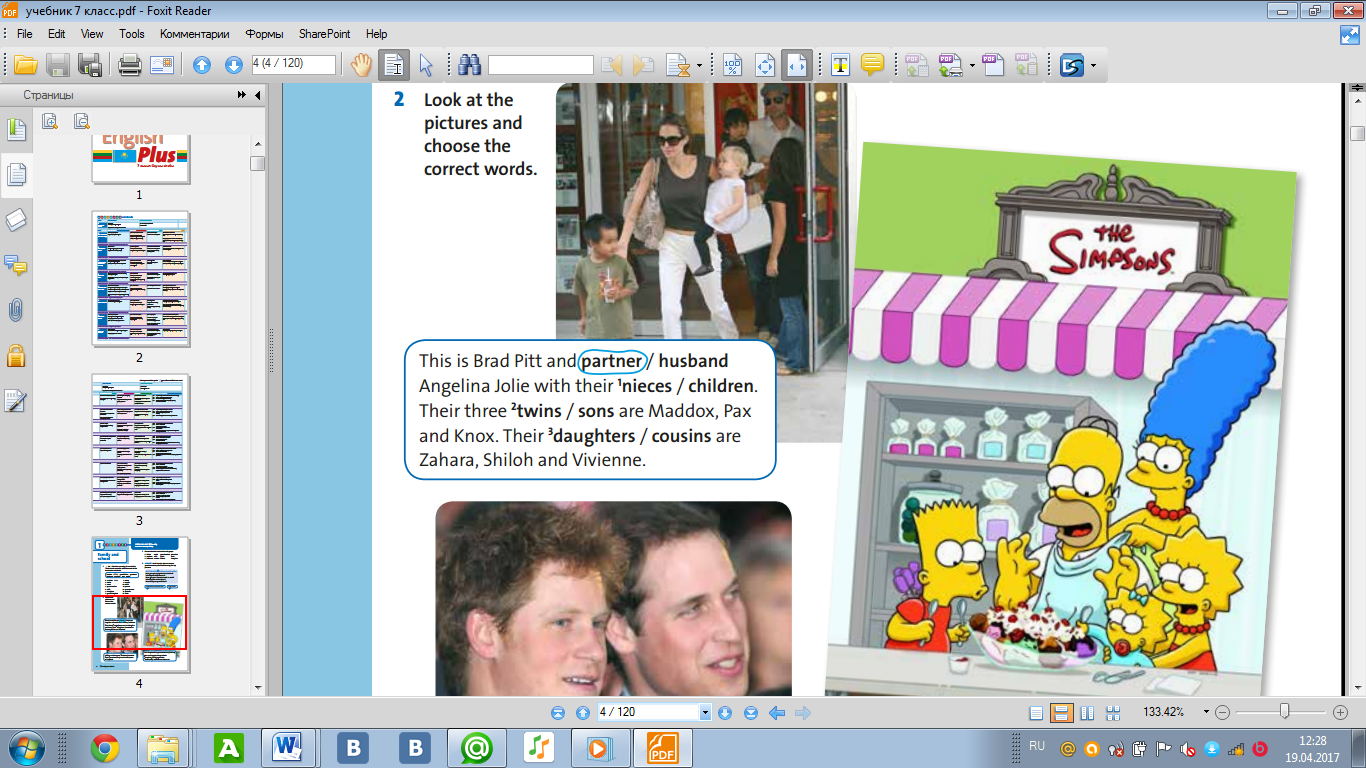This screenshot has height=768, width=1366.
Task: Open Google Chrome from the taskbar
Action: click(x=105, y=747)
